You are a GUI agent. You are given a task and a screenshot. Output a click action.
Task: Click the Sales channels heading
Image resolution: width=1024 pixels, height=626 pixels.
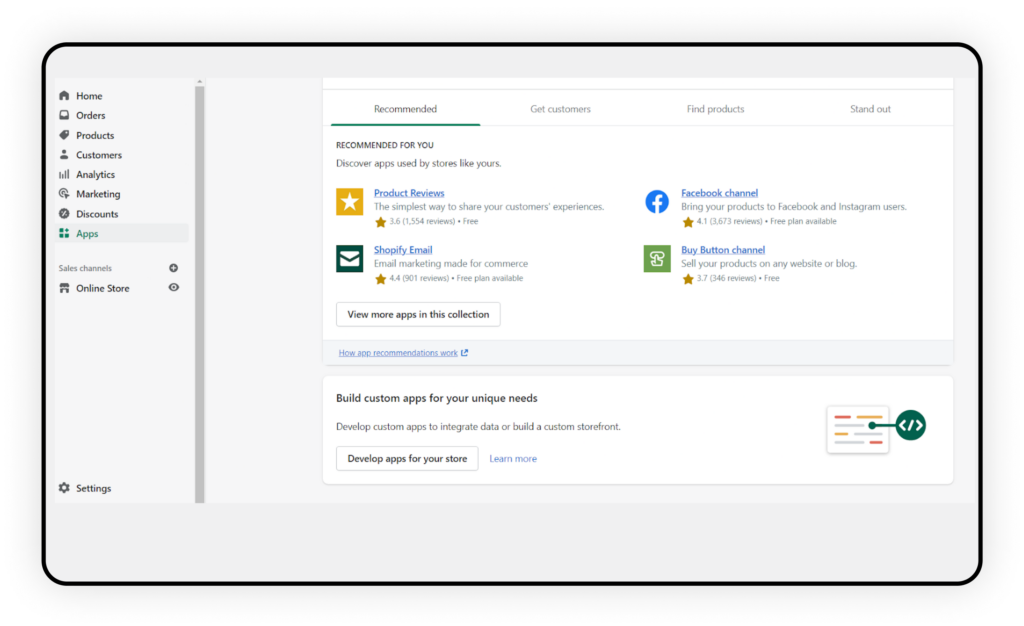(x=85, y=268)
